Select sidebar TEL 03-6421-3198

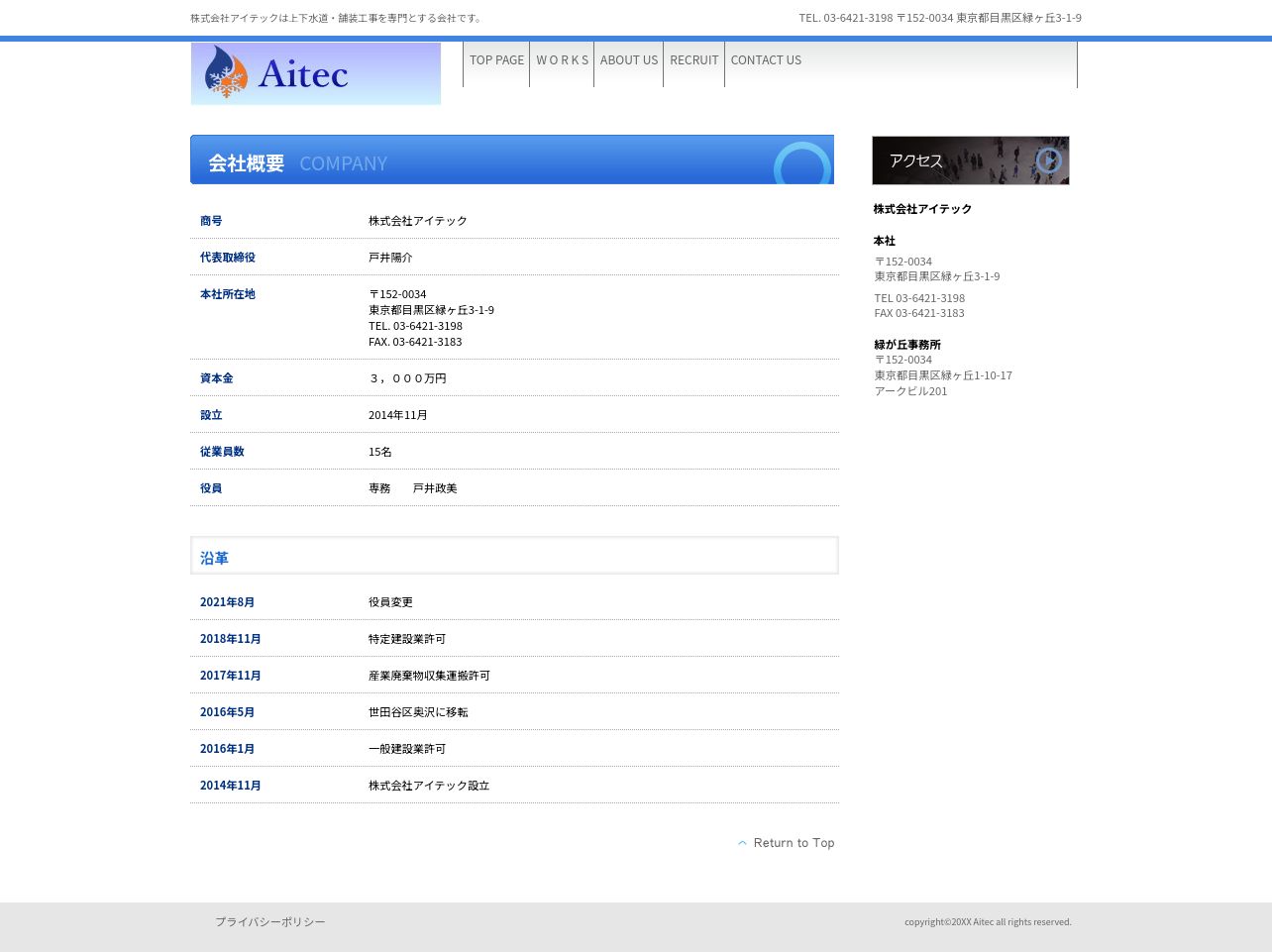(919, 298)
